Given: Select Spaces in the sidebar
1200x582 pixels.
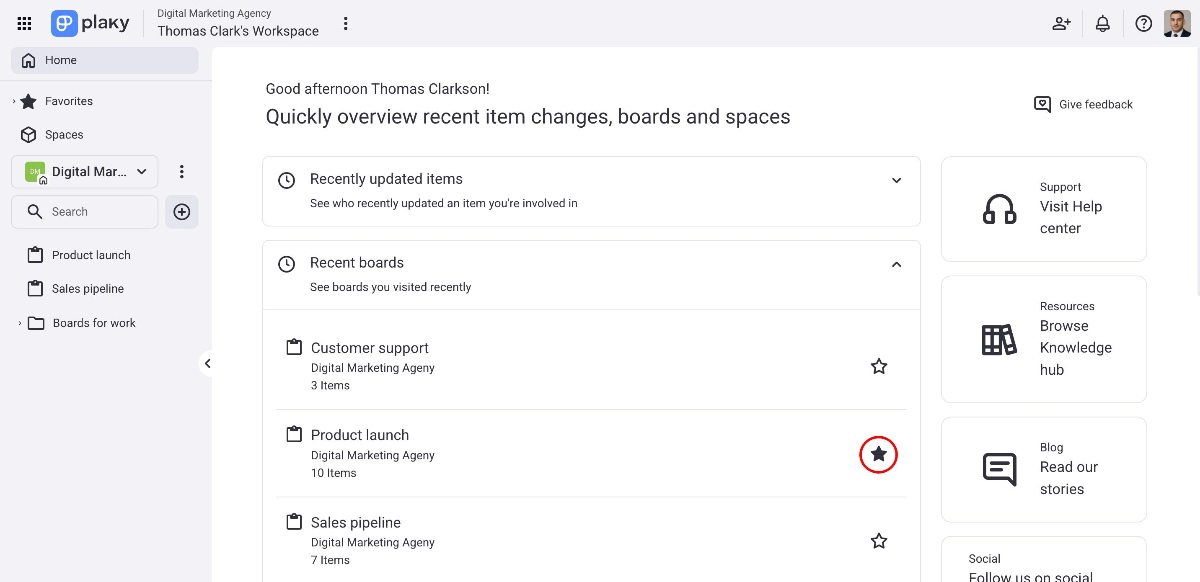Looking at the screenshot, I should [63, 135].
